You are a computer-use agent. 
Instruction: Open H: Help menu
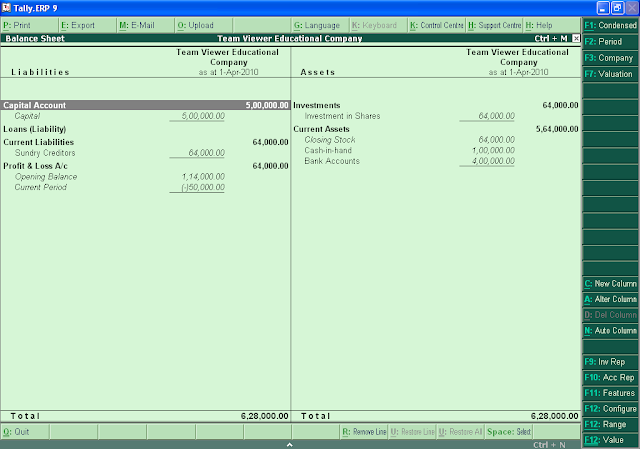(552, 25)
